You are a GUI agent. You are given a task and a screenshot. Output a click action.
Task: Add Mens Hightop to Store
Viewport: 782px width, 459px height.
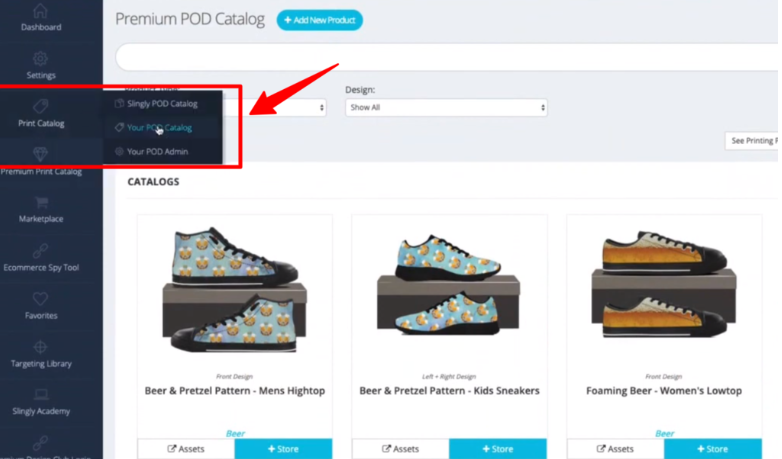pos(283,449)
